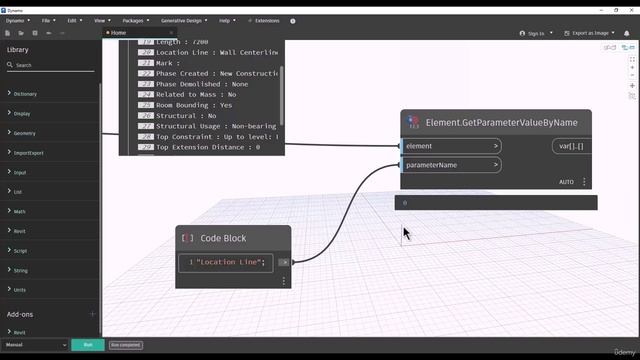Click the New file icon in toolbar
The image size is (640, 360).
(x=8, y=33)
